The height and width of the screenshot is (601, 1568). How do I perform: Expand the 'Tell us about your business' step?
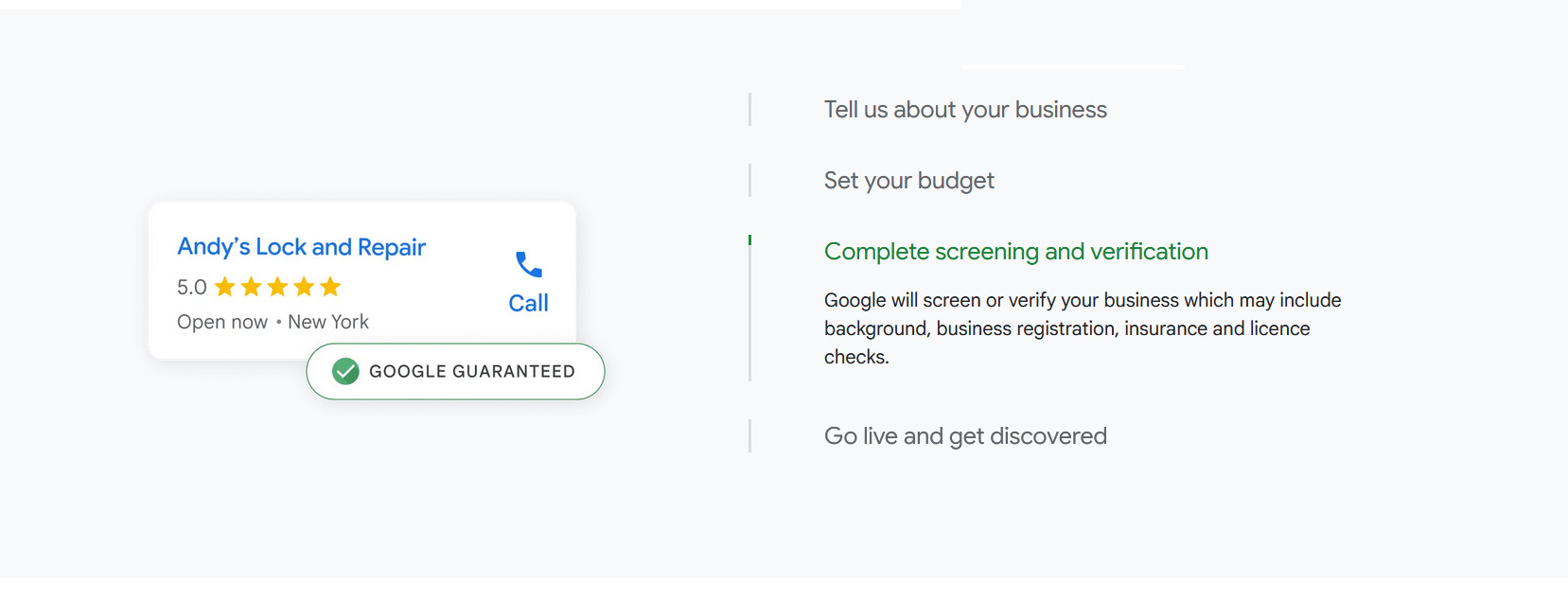point(964,110)
